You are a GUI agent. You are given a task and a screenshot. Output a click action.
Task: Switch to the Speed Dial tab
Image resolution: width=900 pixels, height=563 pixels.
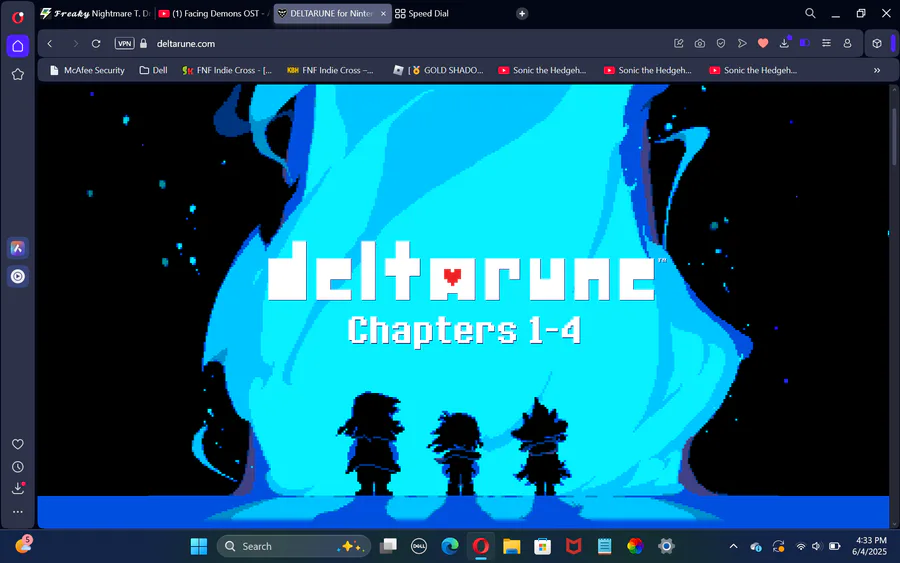422,13
